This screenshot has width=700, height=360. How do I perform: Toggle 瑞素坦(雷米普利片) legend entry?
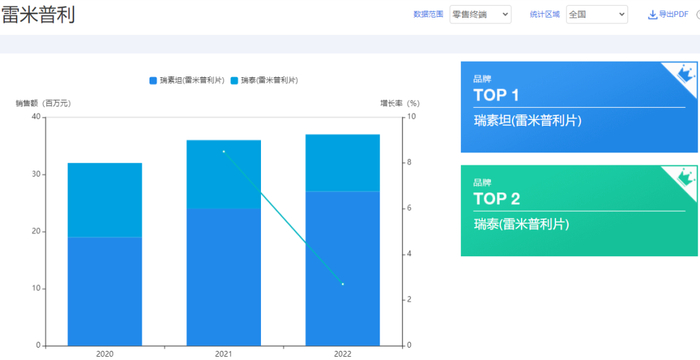(x=187, y=80)
